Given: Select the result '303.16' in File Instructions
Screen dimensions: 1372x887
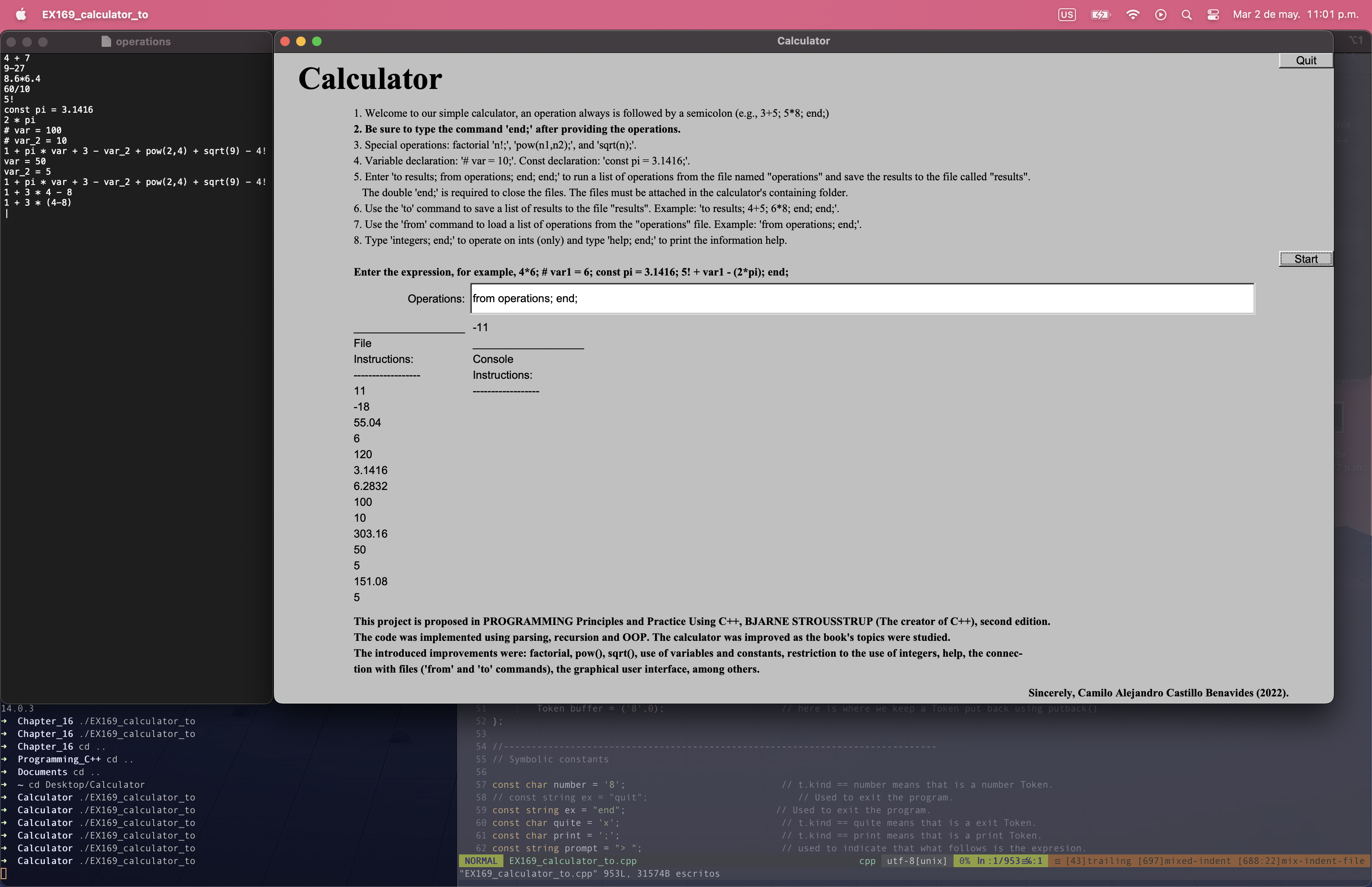Looking at the screenshot, I should click(x=370, y=534).
